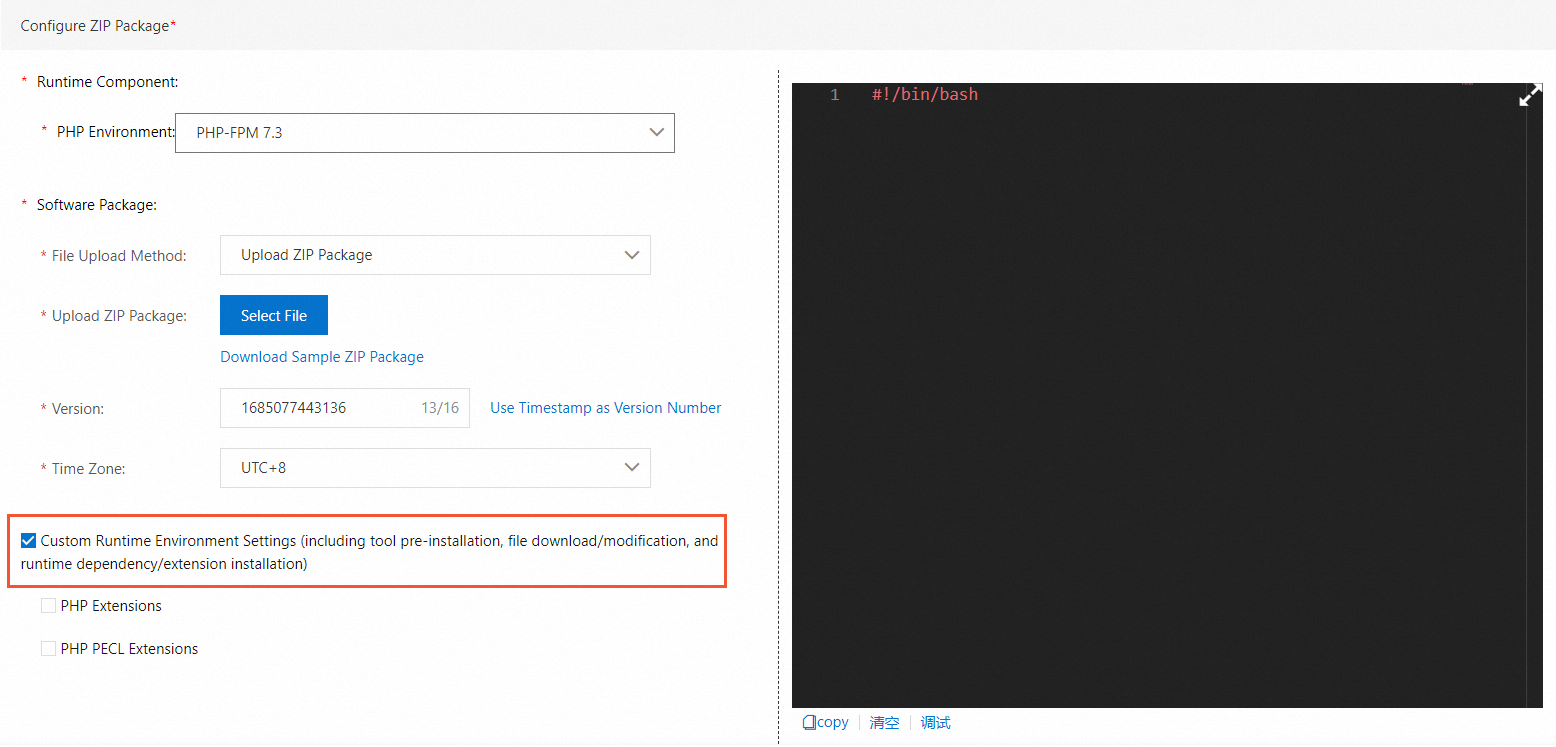The width and height of the screenshot is (1556, 747).
Task: Open Download Sample ZIP Package link
Action: (x=322, y=356)
